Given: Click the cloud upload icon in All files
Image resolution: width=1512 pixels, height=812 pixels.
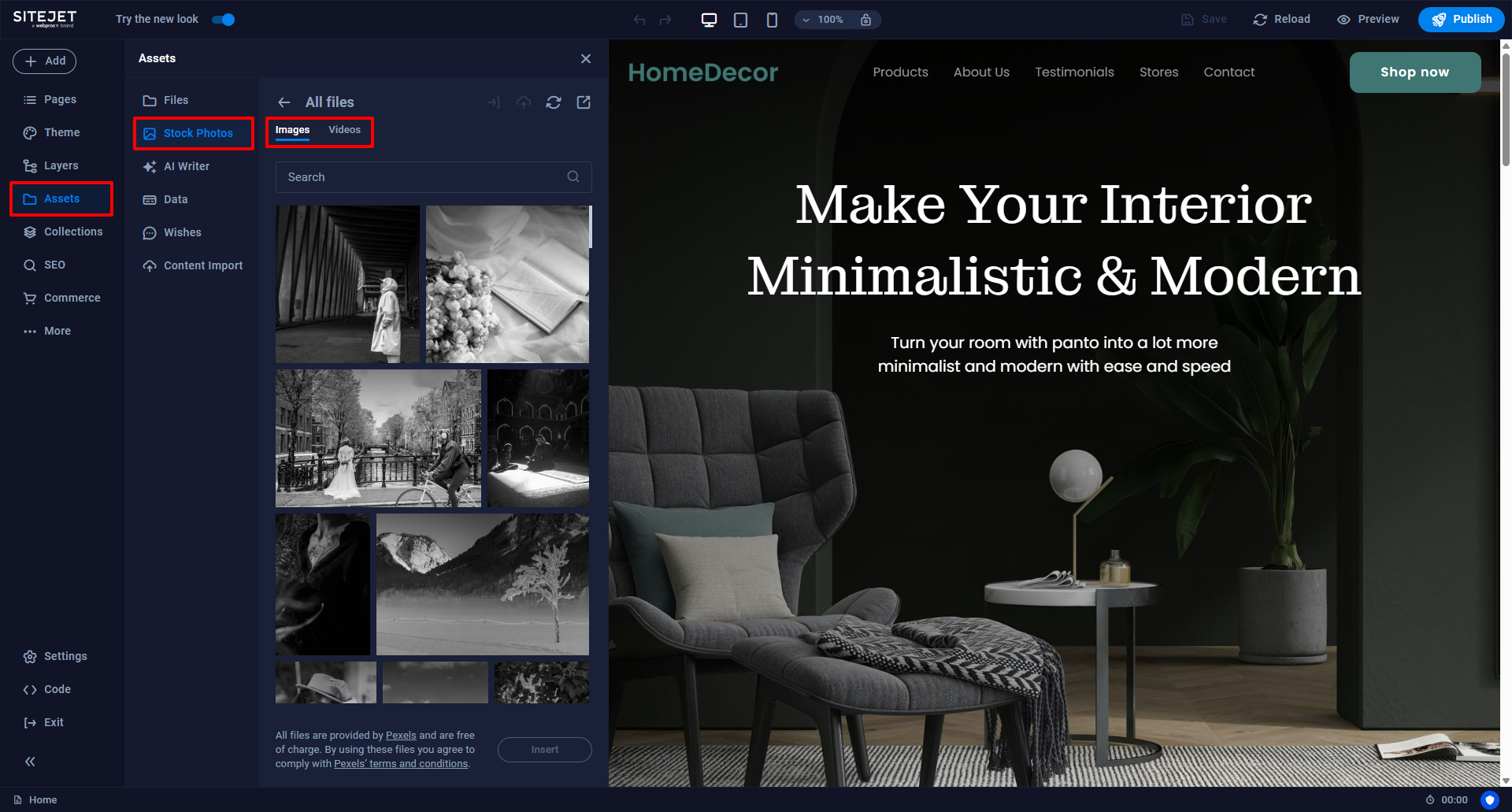Looking at the screenshot, I should [524, 102].
